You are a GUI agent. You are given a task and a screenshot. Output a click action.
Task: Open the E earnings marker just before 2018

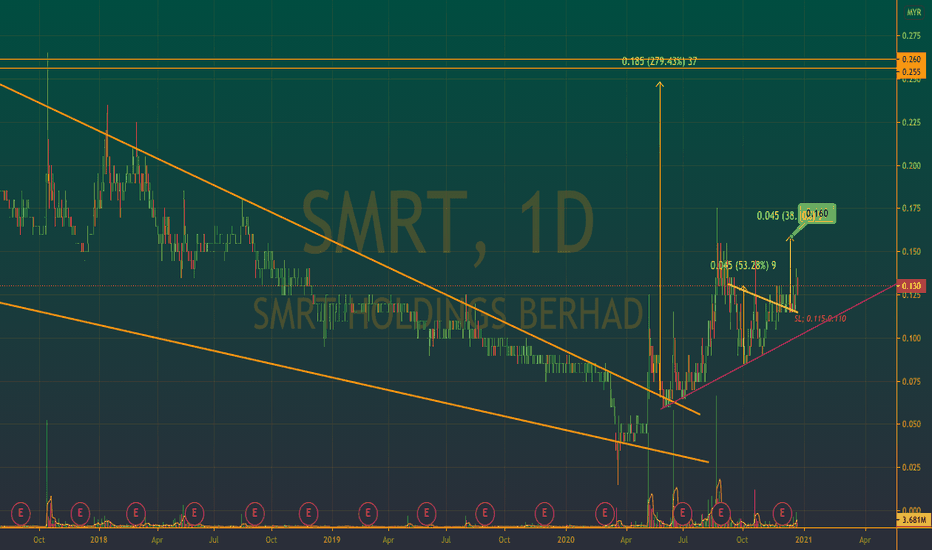tap(80, 513)
